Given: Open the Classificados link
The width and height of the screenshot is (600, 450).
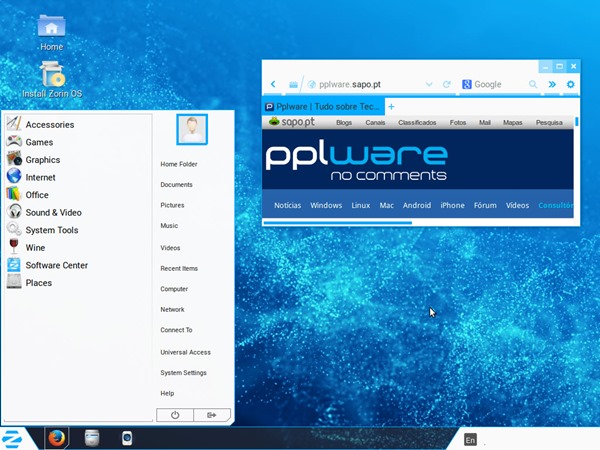Looking at the screenshot, I should pyautogui.click(x=417, y=122).
